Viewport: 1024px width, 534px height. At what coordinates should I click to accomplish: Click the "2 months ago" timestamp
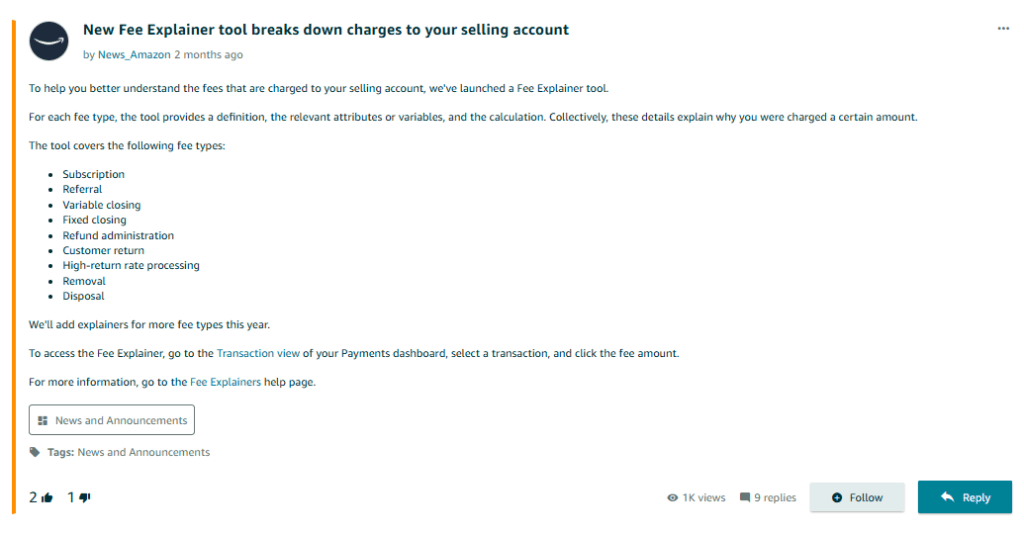click(208, 55)
